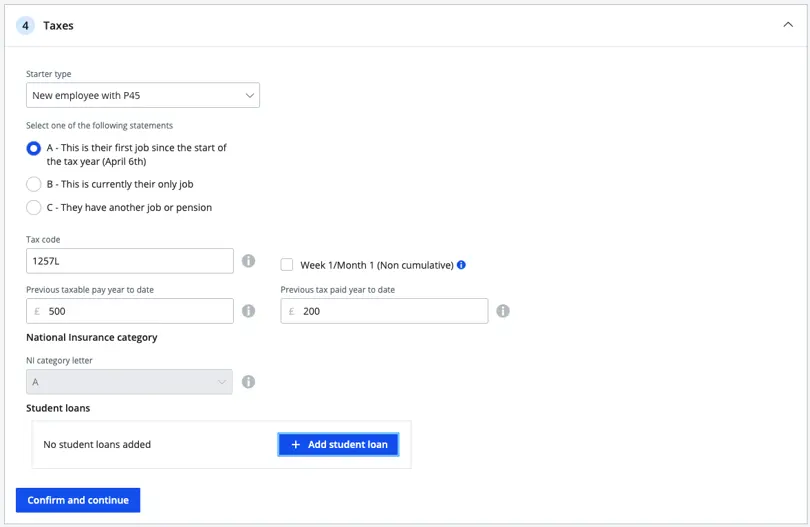
Task: Click the blue info icon next to Week 1/Month 1
Action: 461,265
